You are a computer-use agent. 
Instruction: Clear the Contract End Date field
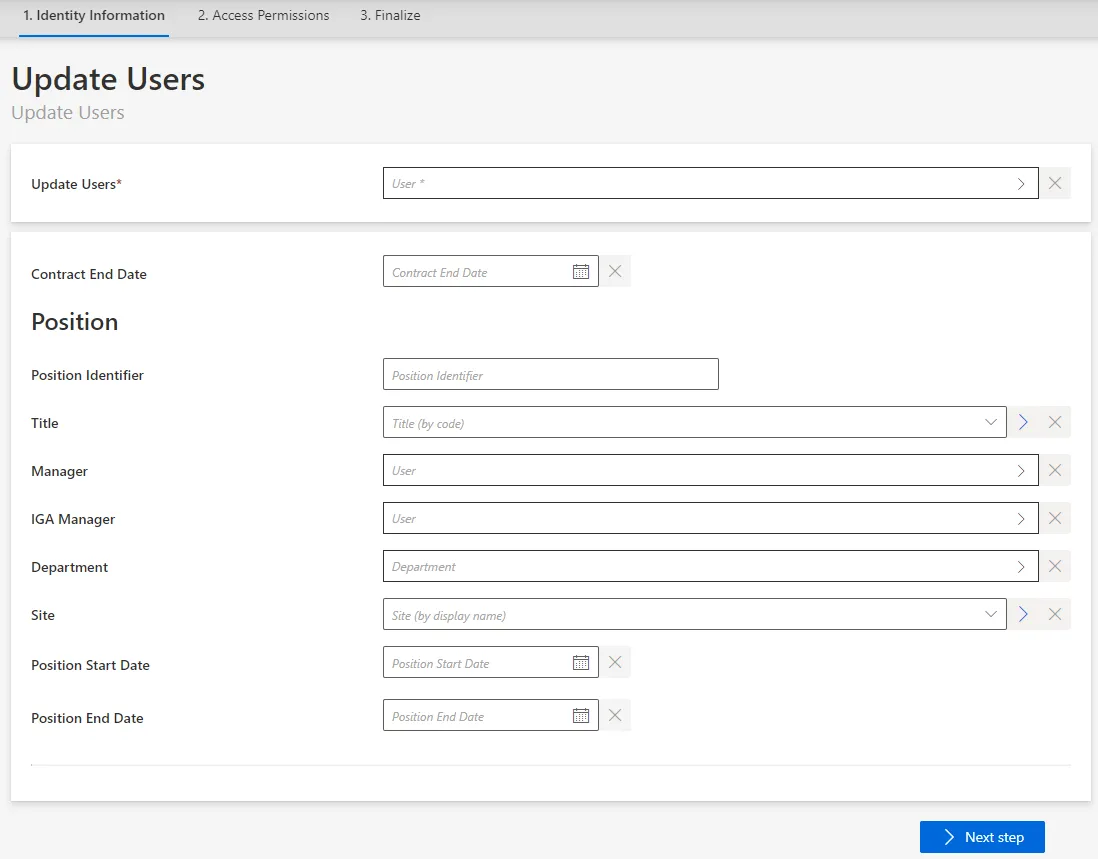[x=615, y=271]
